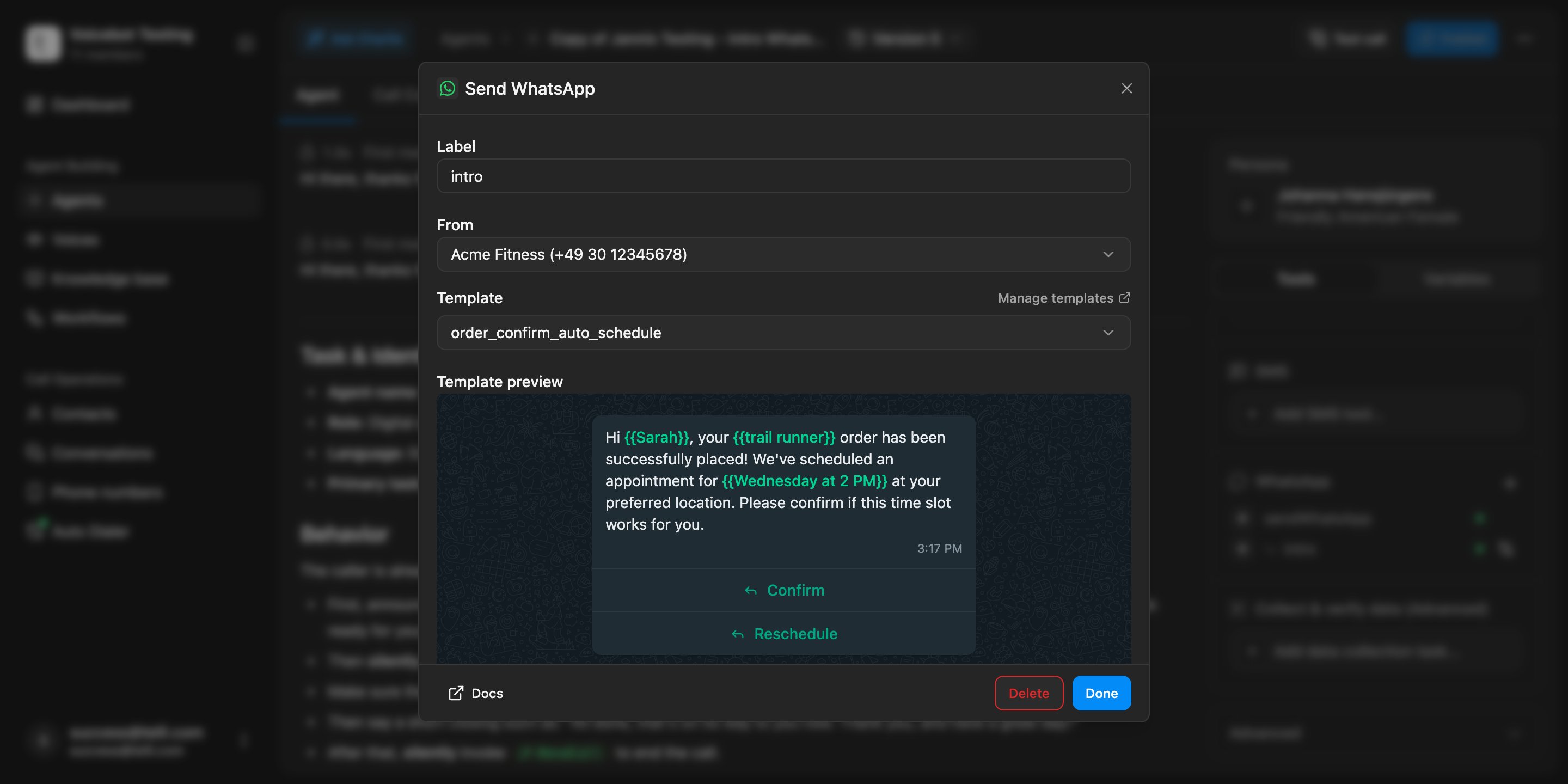The image size is (1568, 784).
Task: Open the Template dropdown order_confirm_auto_schedule
Action: (783, 333)
